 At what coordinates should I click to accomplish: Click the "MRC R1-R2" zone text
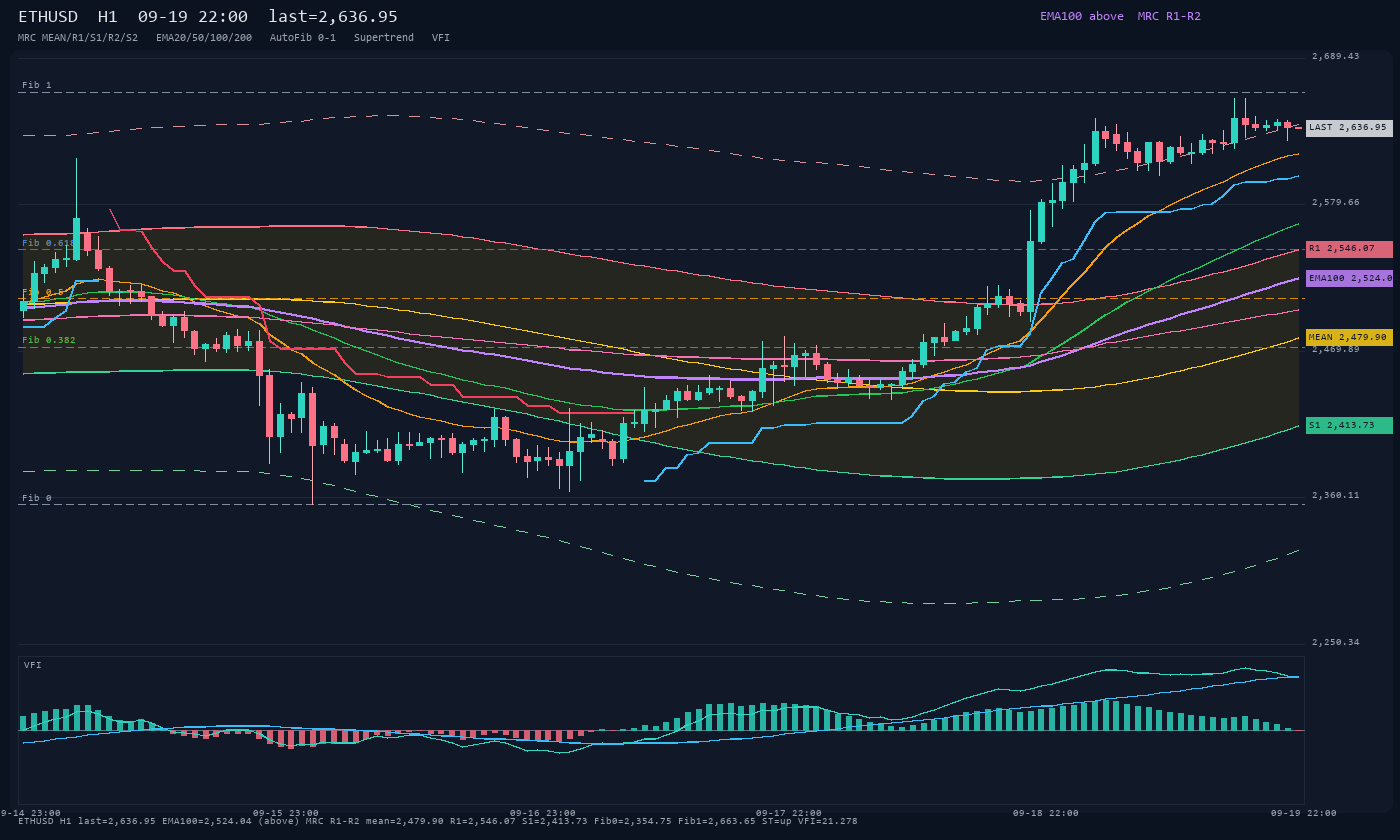tap(1169, 16)
